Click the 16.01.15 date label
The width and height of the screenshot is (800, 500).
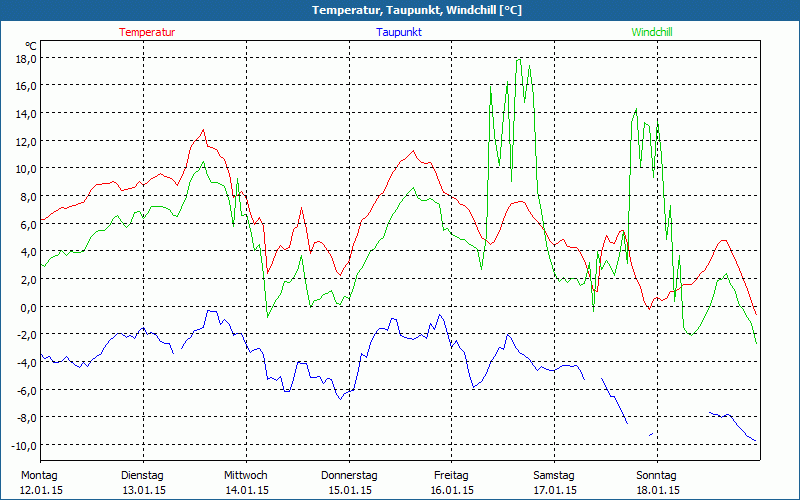453,490
